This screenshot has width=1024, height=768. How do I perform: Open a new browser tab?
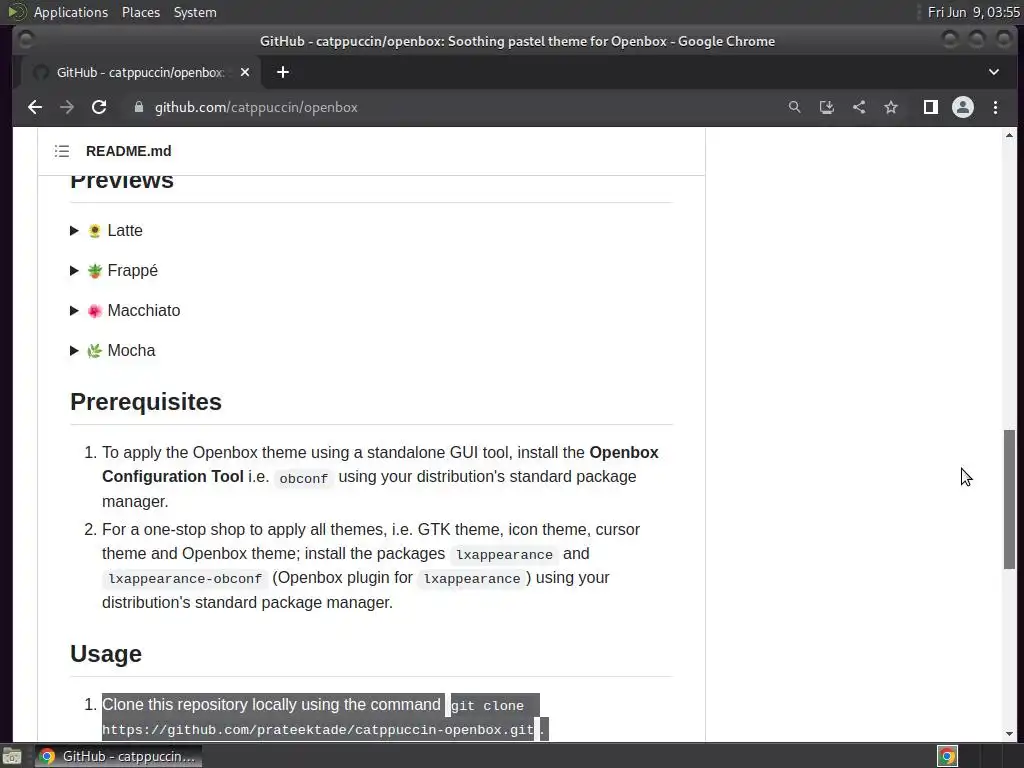coord(283,72)
